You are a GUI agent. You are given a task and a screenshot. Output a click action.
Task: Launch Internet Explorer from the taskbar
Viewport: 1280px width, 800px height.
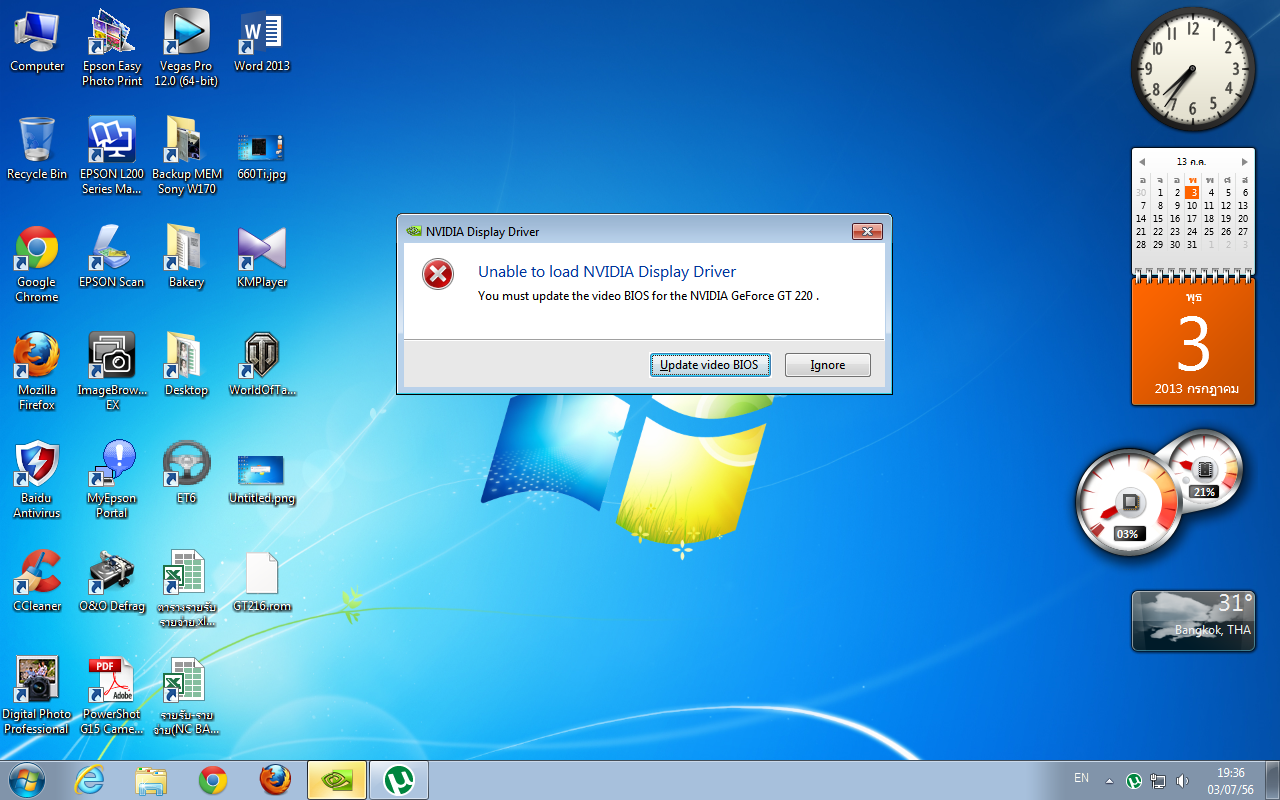click(89, 780)
